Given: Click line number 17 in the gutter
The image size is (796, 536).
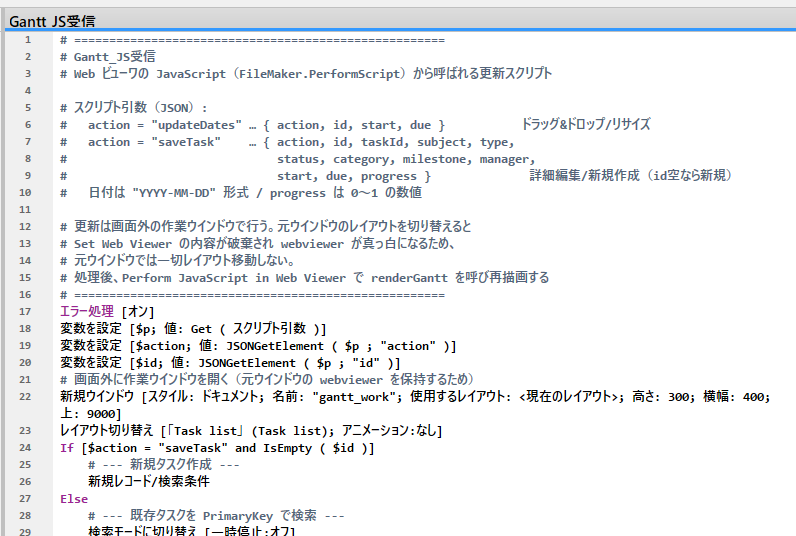Looking at the screenshot, I should click(x=25, y=312).
